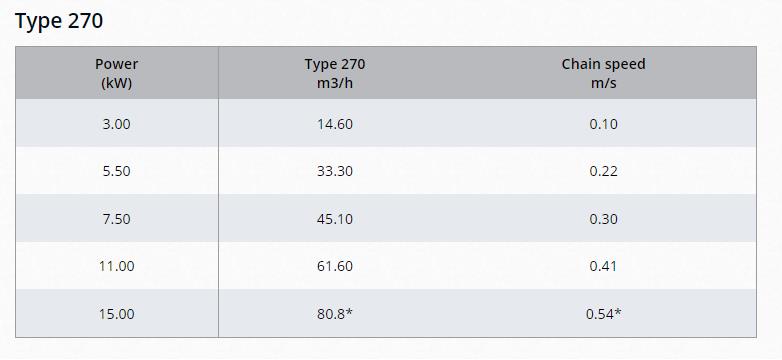The width and height of the screenshot is (782, 360).
Task: Click the 33.30 capacity cell
Action: tap(335, 171)
